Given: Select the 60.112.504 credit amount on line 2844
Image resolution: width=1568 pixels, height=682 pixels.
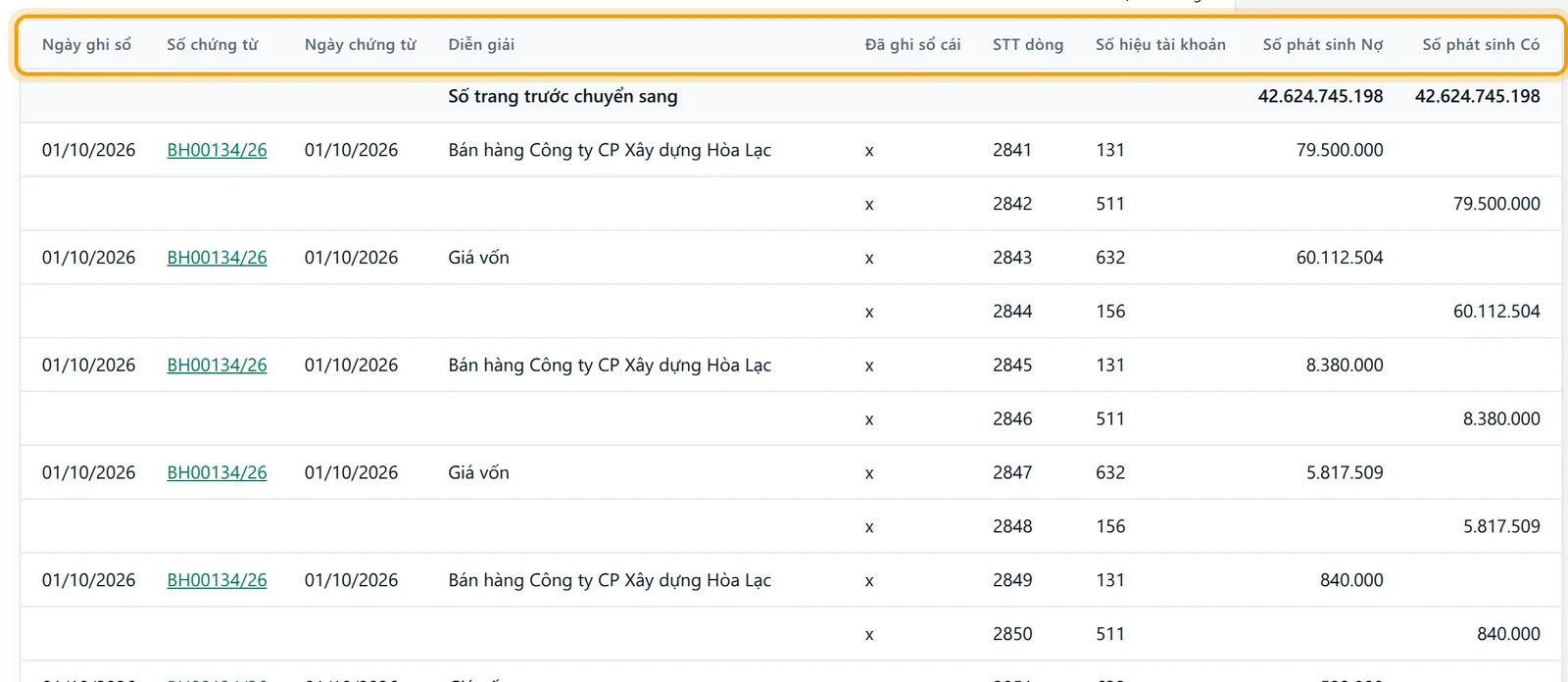Looking at the screenshot, I should pyautogui.click(x=1496, y=312).
